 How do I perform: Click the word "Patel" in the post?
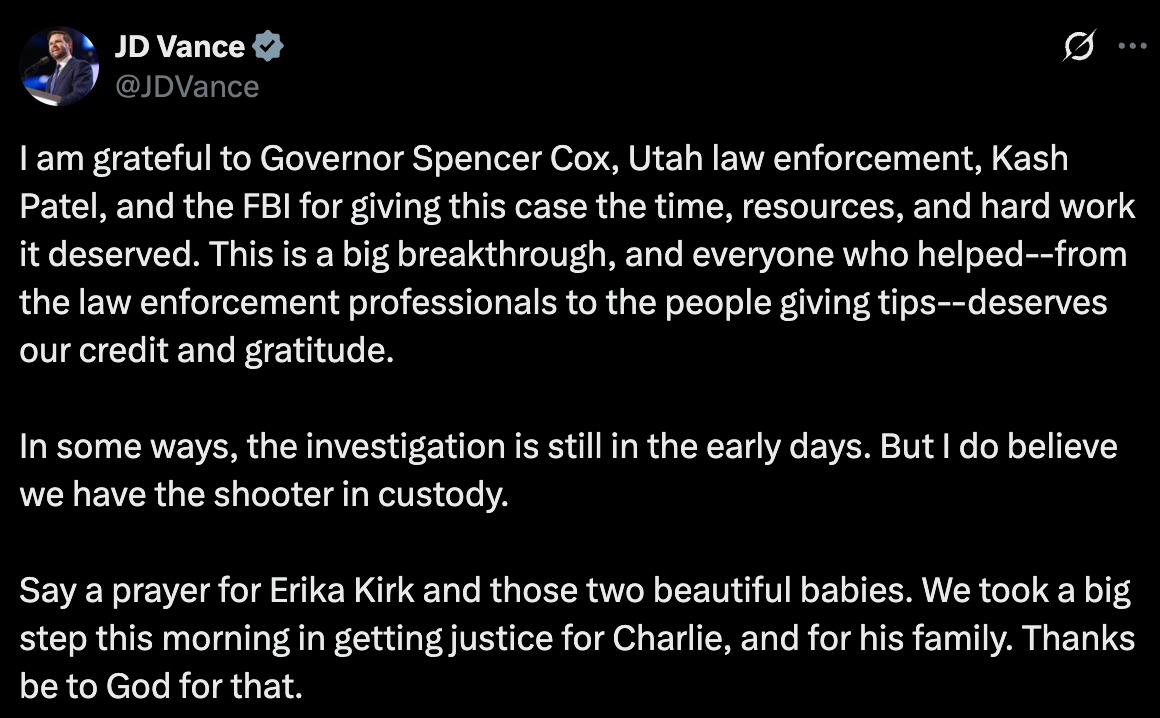pos(60,206)
